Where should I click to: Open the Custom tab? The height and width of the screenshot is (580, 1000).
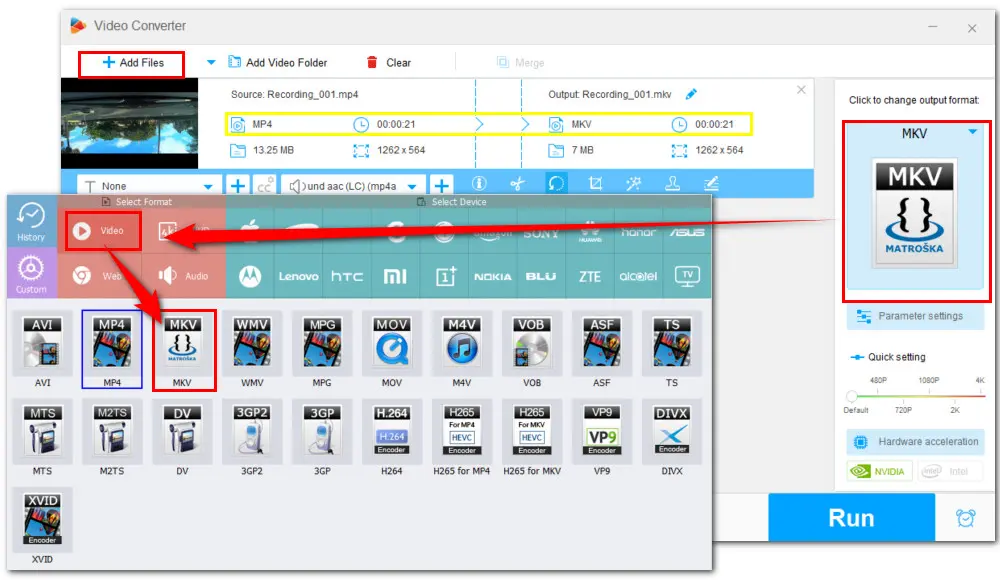31,274
